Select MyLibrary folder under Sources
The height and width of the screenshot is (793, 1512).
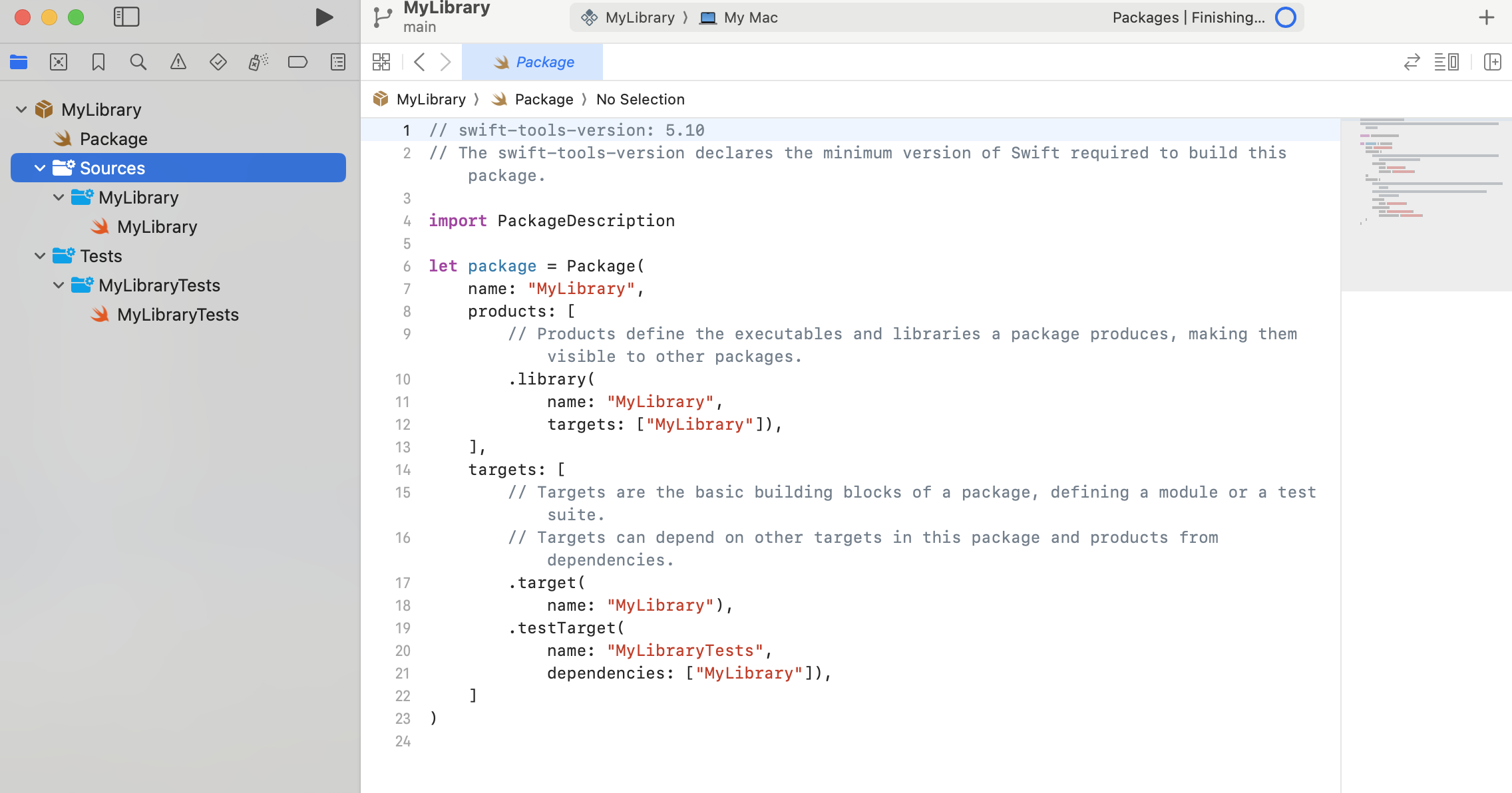178,197
